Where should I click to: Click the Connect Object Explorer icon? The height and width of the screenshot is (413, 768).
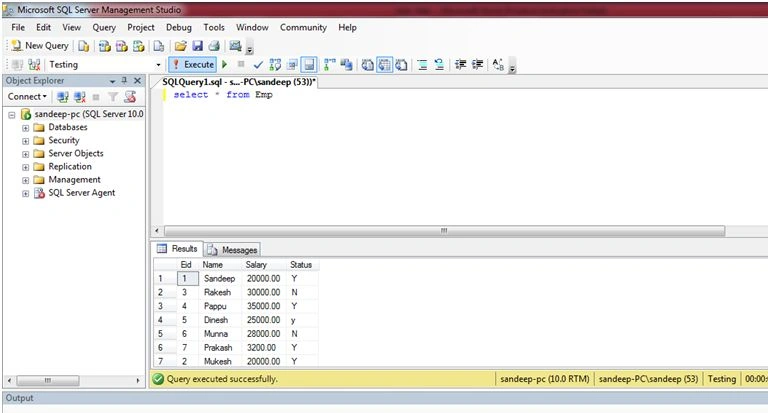[x=62, y=97]
